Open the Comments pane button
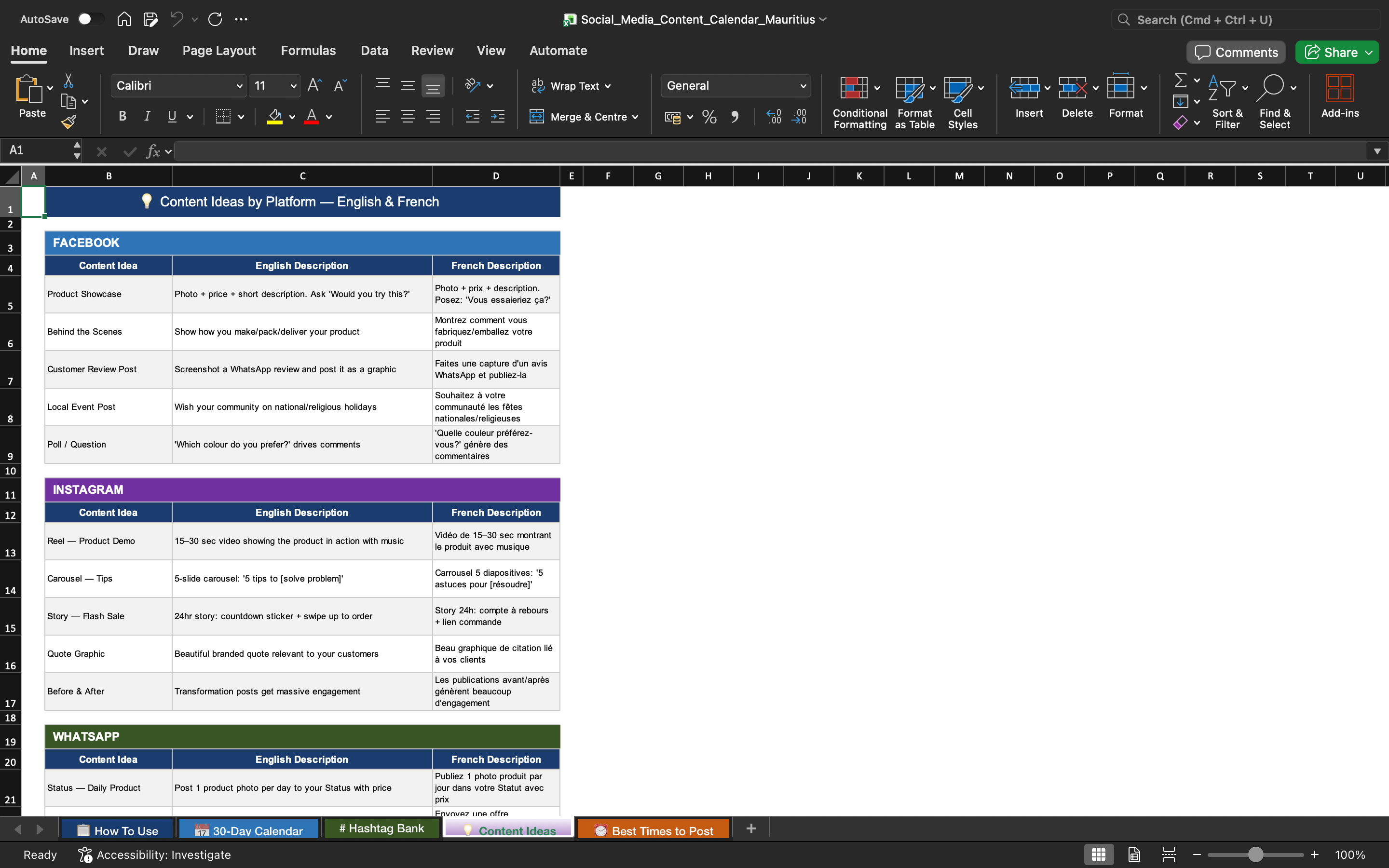The image size is (1389, 868). pos(1236,52)
